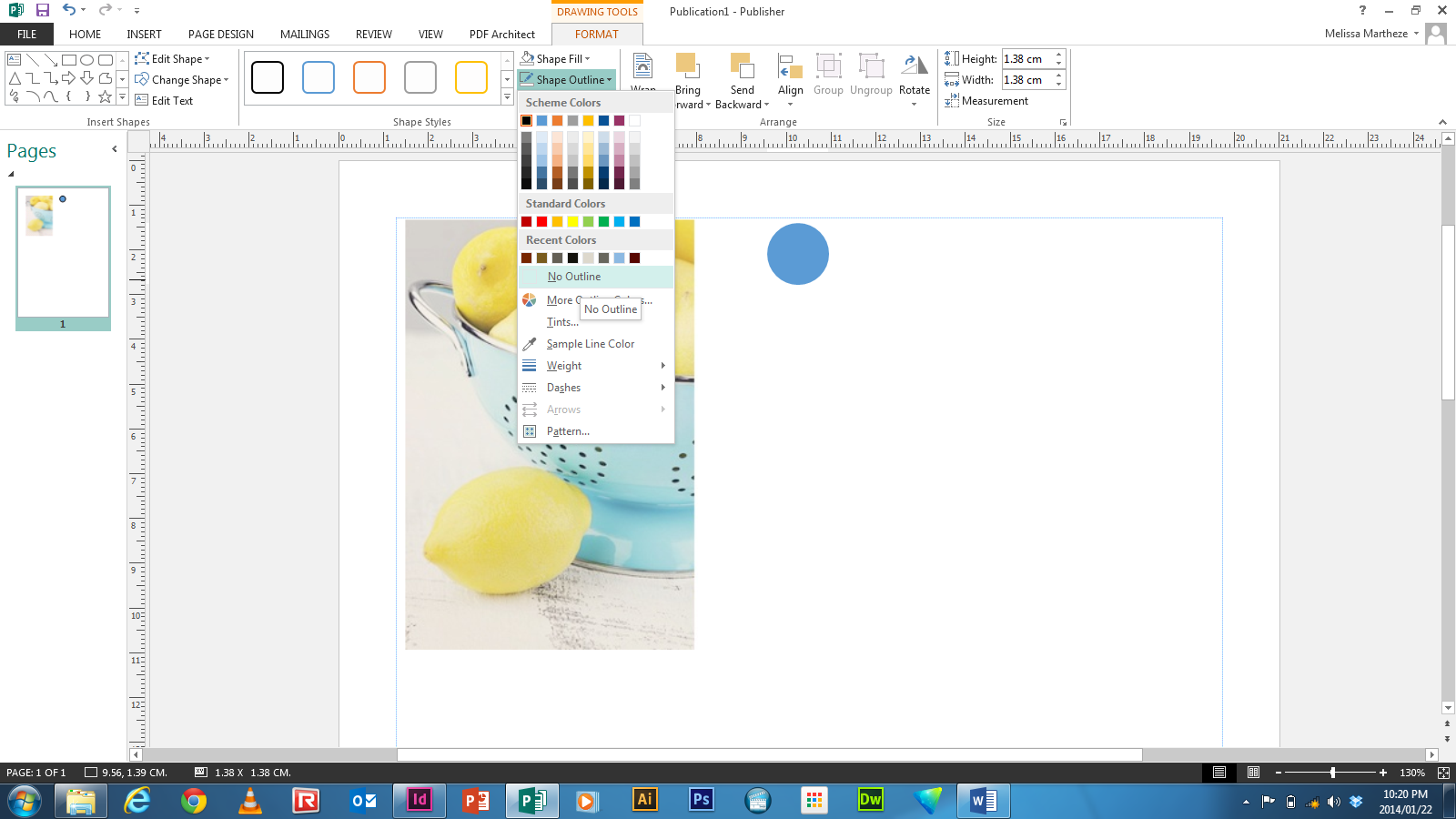Open the Pattern option in outline menu

pos(568,430)
